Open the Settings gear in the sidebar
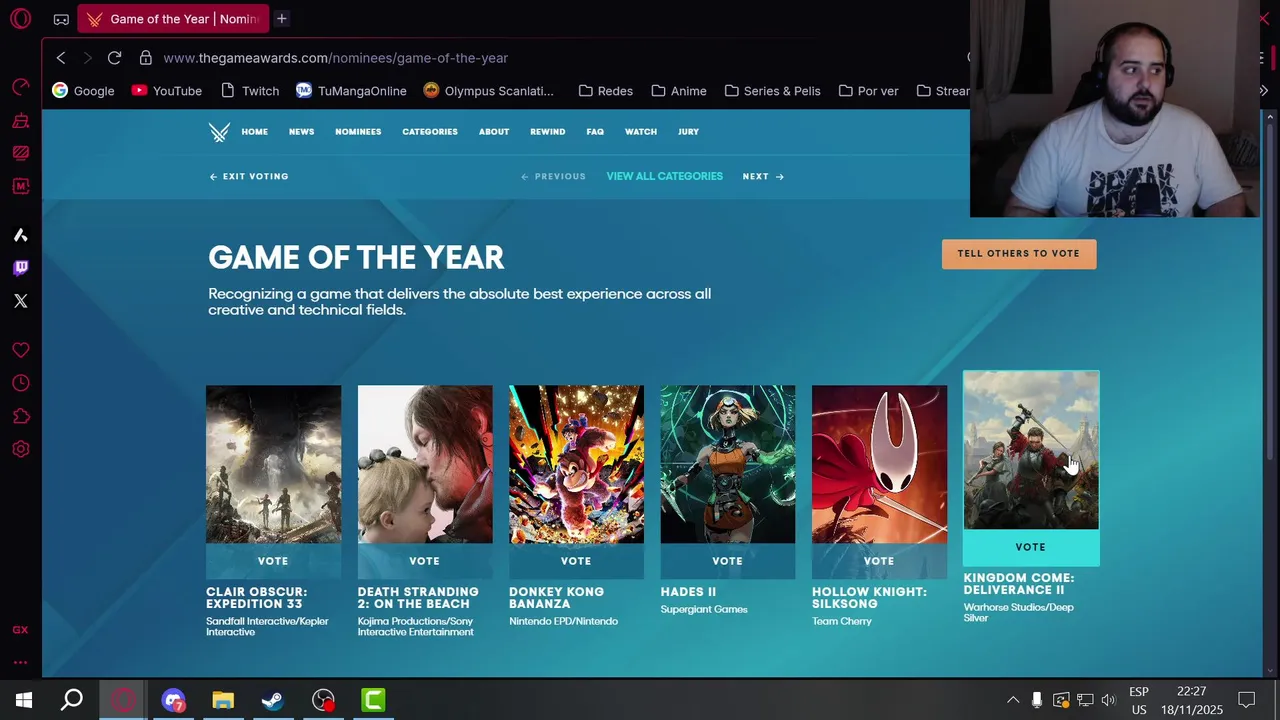The height and width of the screenshot is (720, 1280). click(20, 449)
